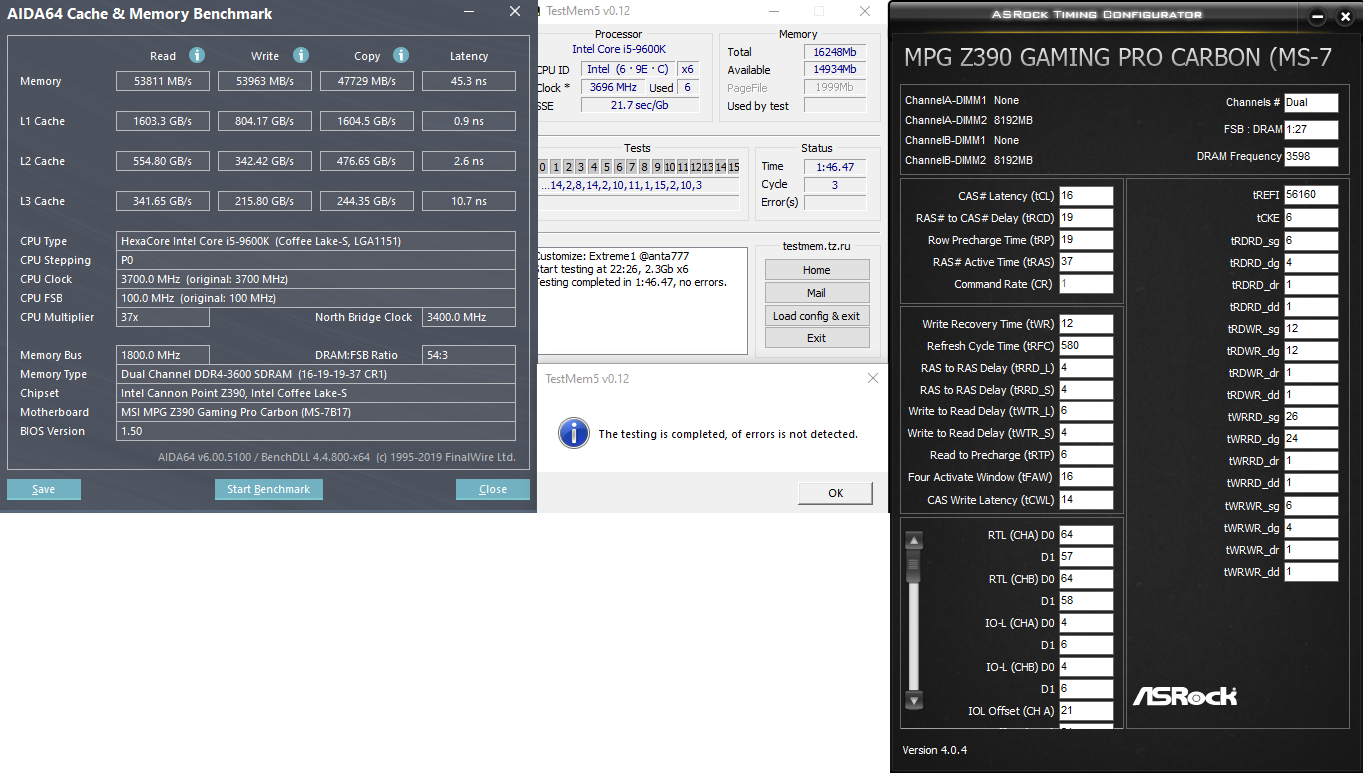Click the Time value 1:46.47 in TestMem5
1363x773 pixels.
point(835,166)
